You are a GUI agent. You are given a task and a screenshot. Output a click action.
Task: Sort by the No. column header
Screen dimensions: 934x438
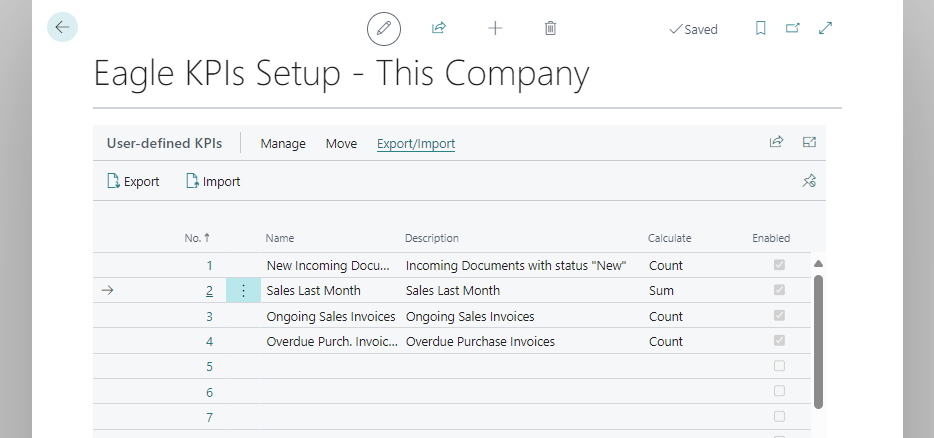tap(196, 238)
